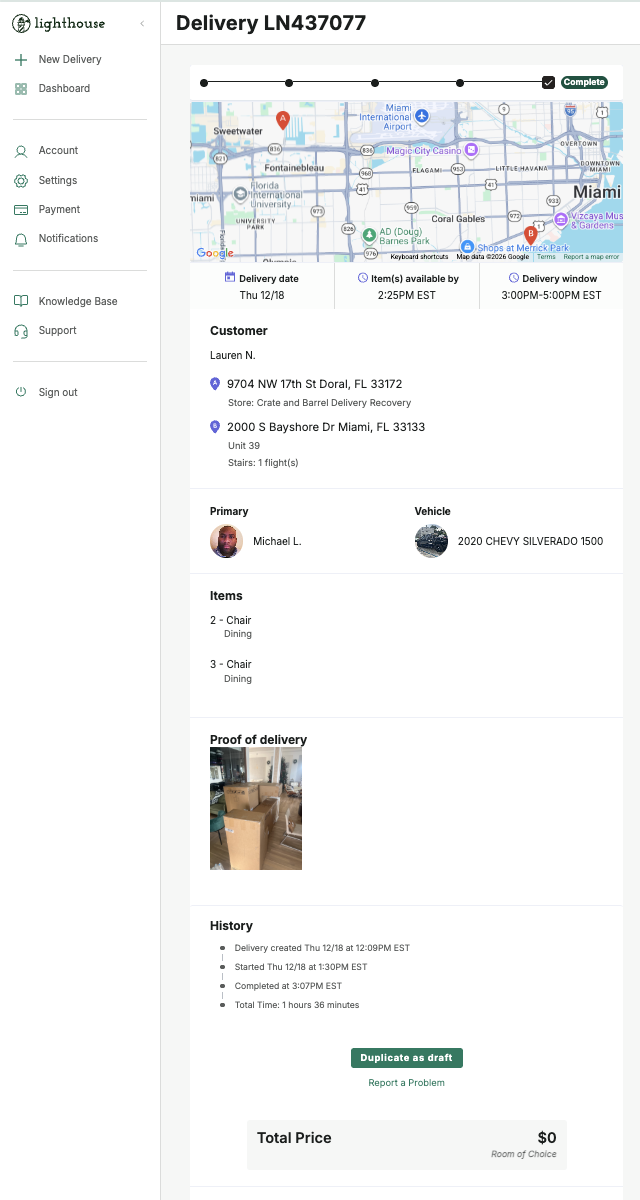
Task: Sign out of Lighthouse
Action: pos(58,393)
